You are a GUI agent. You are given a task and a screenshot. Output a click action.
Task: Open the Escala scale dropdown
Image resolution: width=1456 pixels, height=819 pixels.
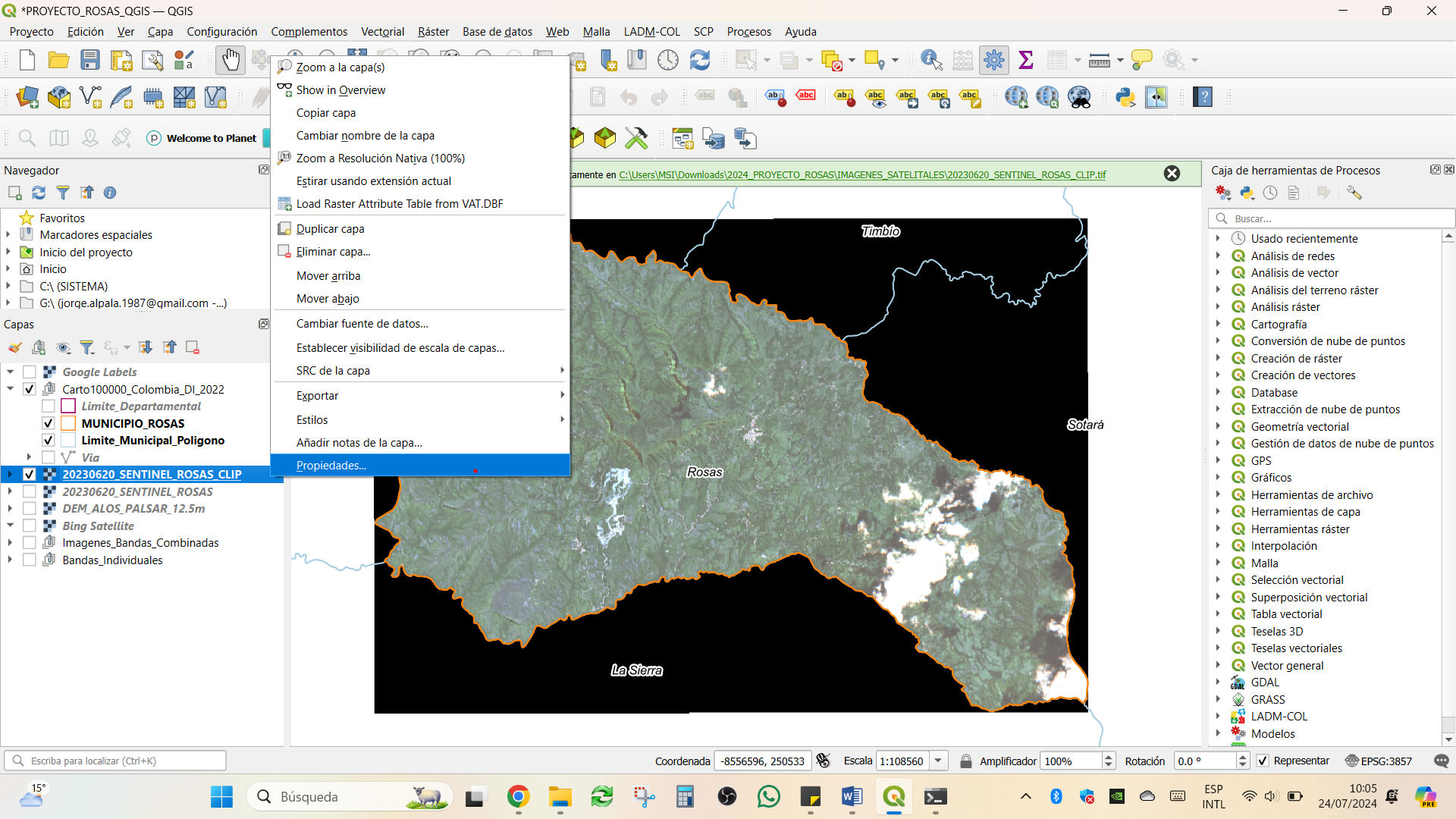pos(938,761)
